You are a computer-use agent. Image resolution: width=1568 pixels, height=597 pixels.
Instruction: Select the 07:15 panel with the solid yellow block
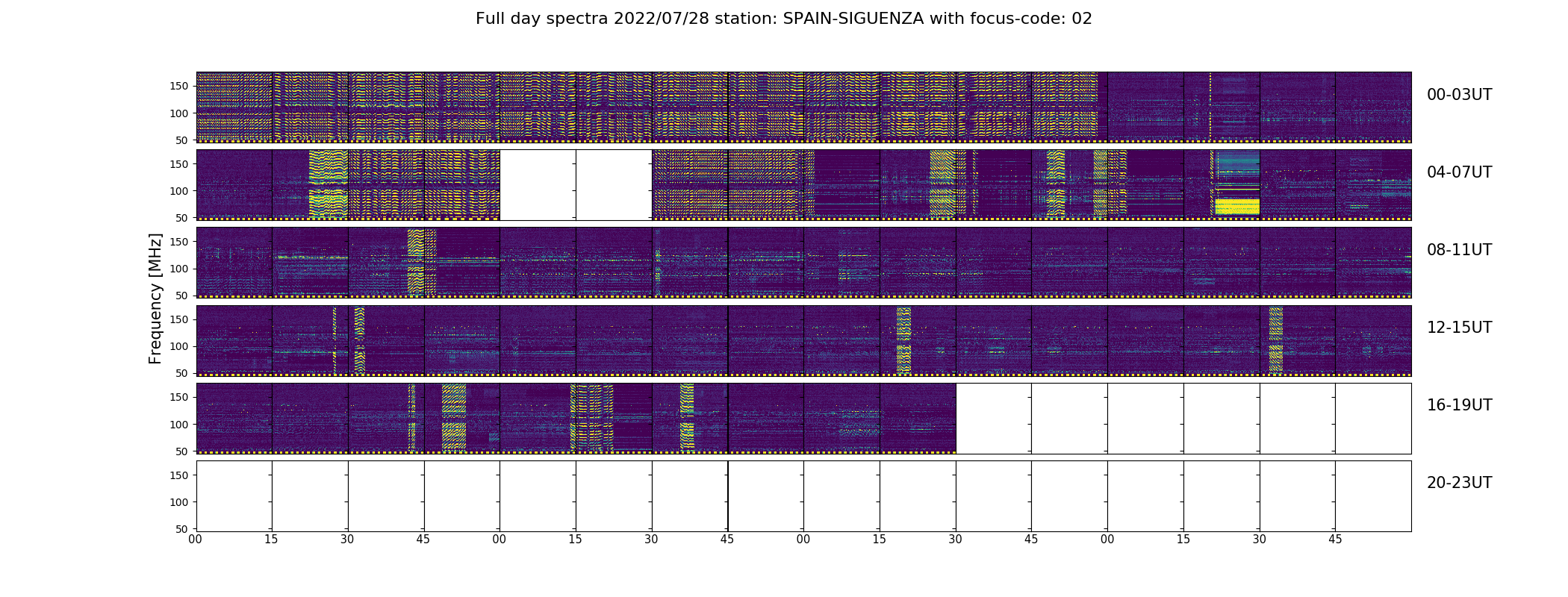point(1222,185)
